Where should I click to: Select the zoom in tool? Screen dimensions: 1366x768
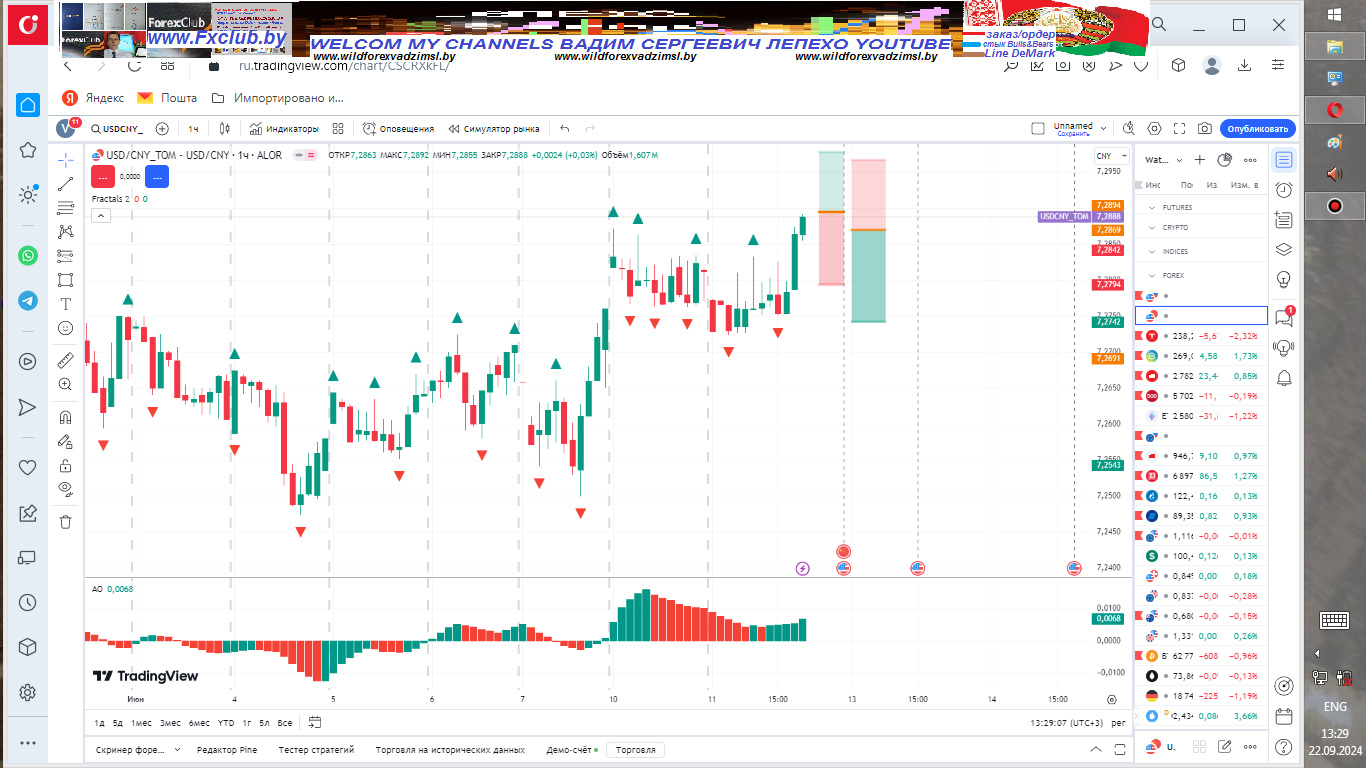pyautogui.click(x=65, y=384)
